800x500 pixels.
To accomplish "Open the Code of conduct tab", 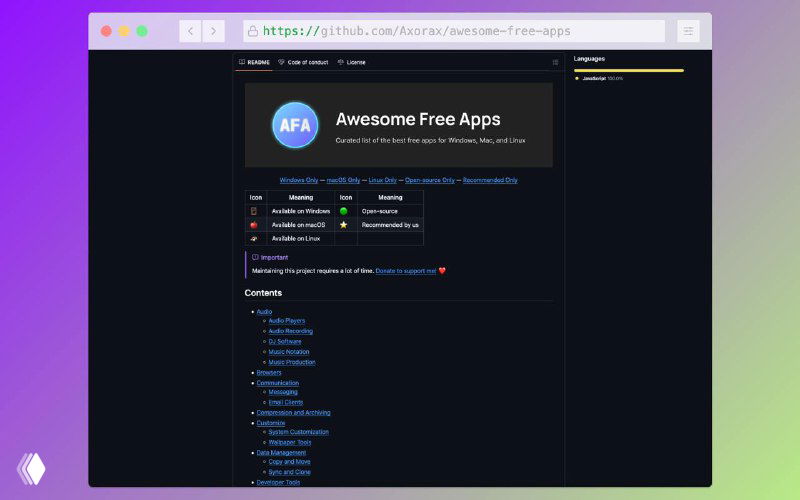I will (305, 62).
